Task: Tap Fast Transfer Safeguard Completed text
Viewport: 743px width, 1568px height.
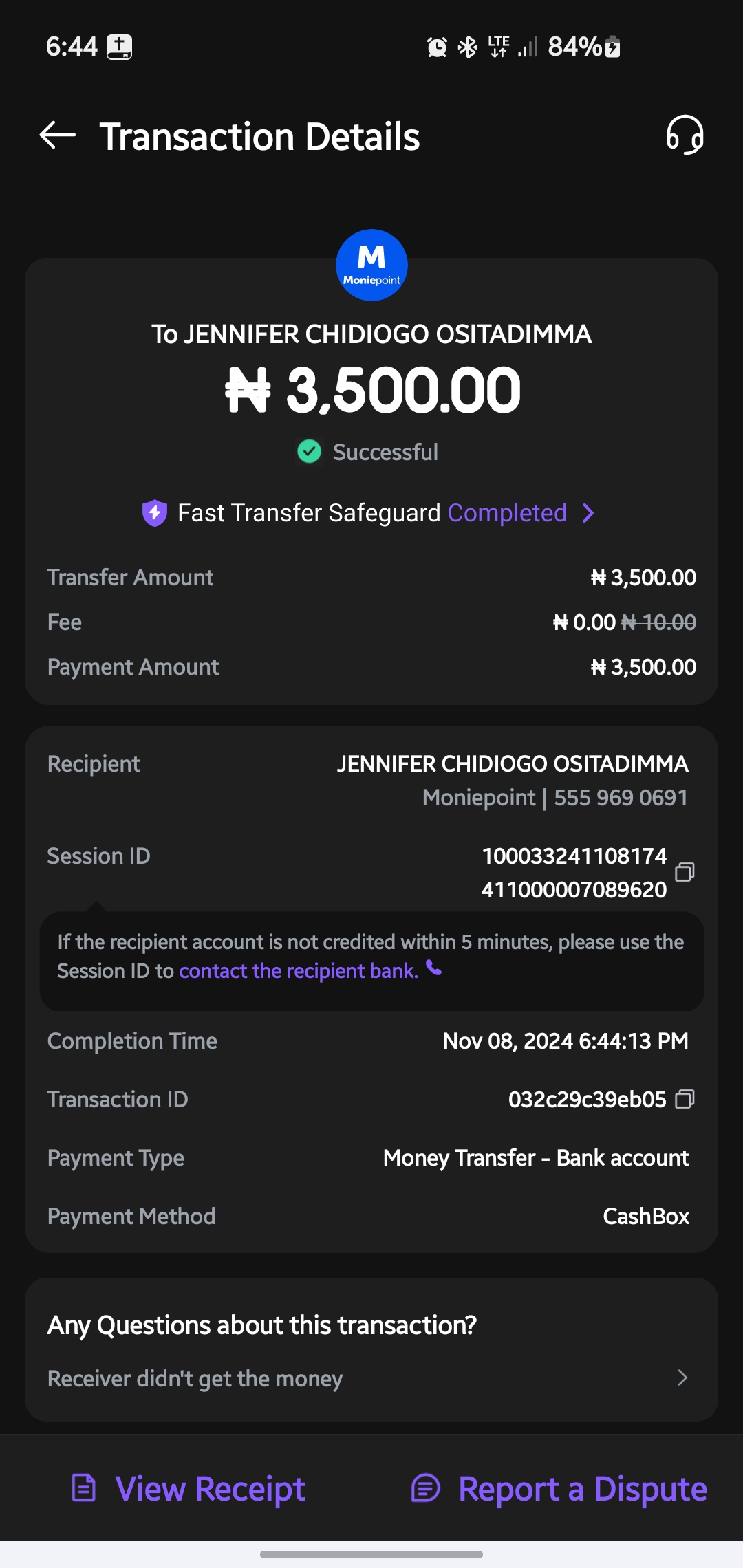Action: point(507,513)
